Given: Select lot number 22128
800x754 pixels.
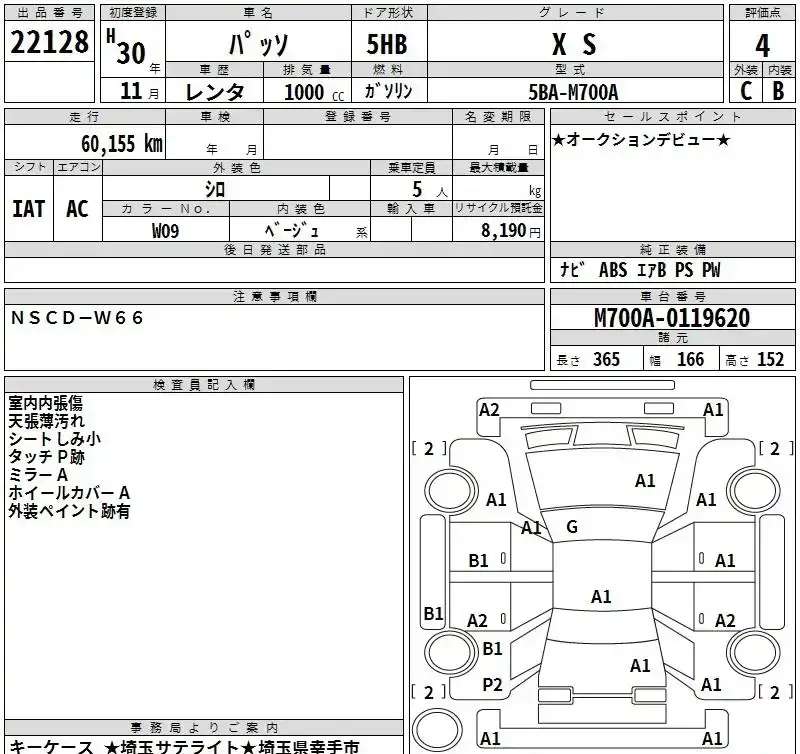Looking at the screenshot, I should [49, 42].
